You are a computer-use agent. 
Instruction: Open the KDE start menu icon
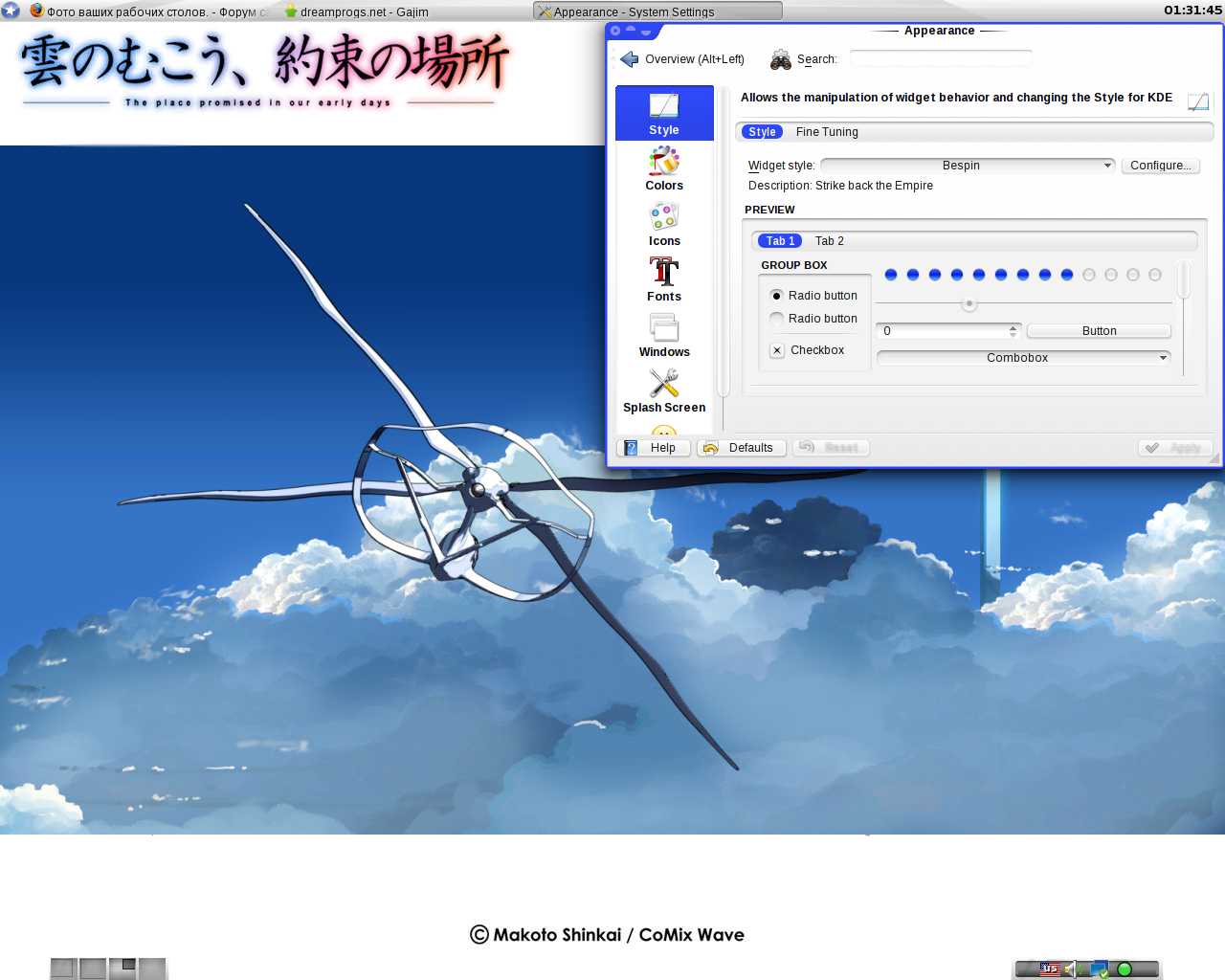coord(11,11)
